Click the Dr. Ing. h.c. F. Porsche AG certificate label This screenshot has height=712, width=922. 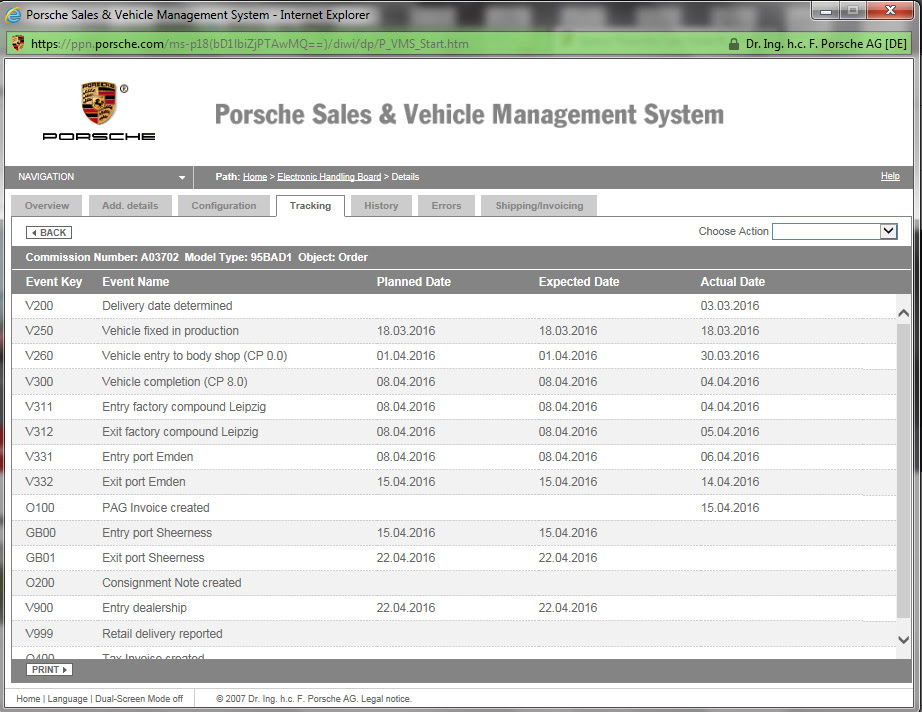coord(826,44)
